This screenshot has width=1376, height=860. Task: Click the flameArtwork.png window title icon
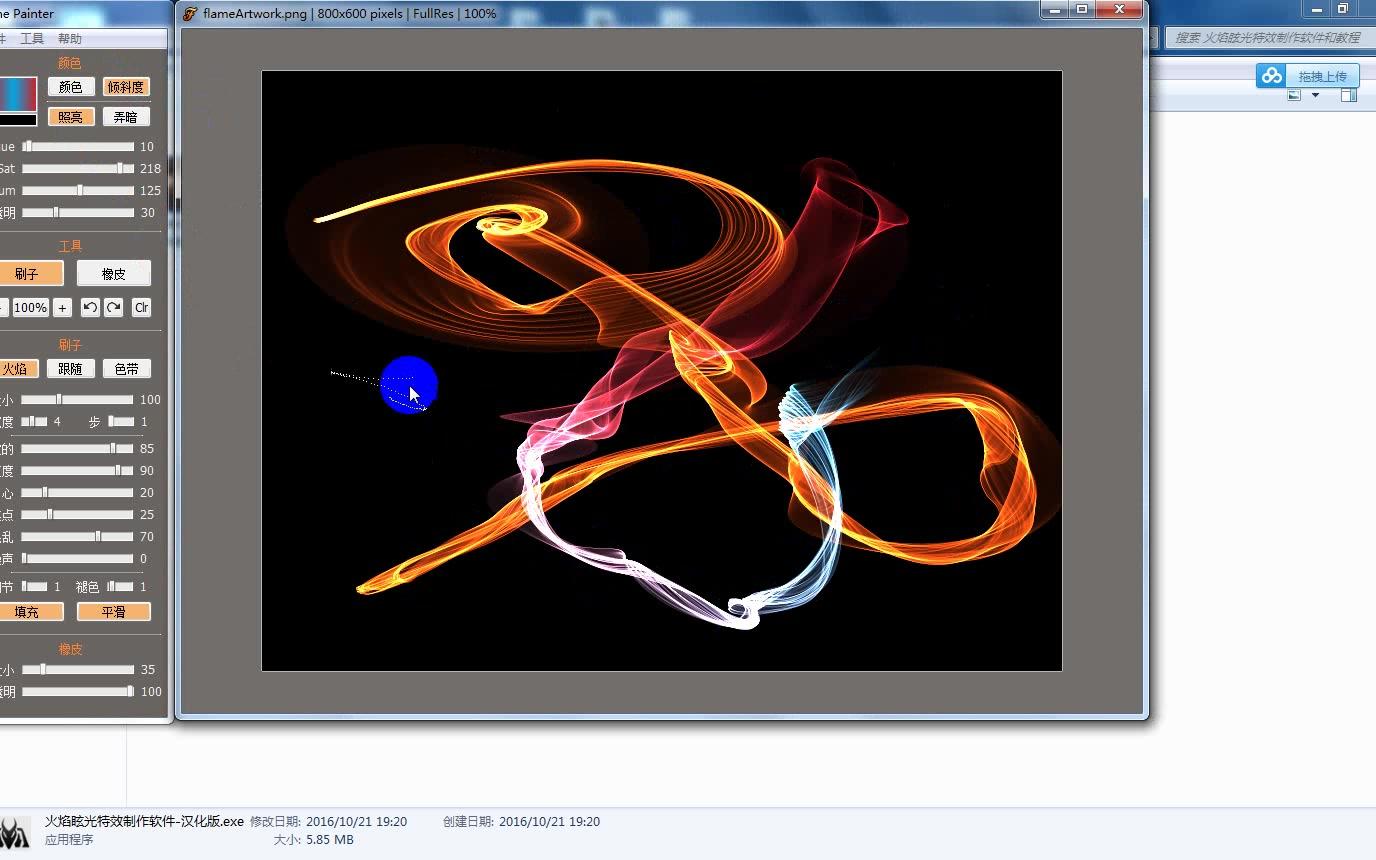[x=190, y=14]
